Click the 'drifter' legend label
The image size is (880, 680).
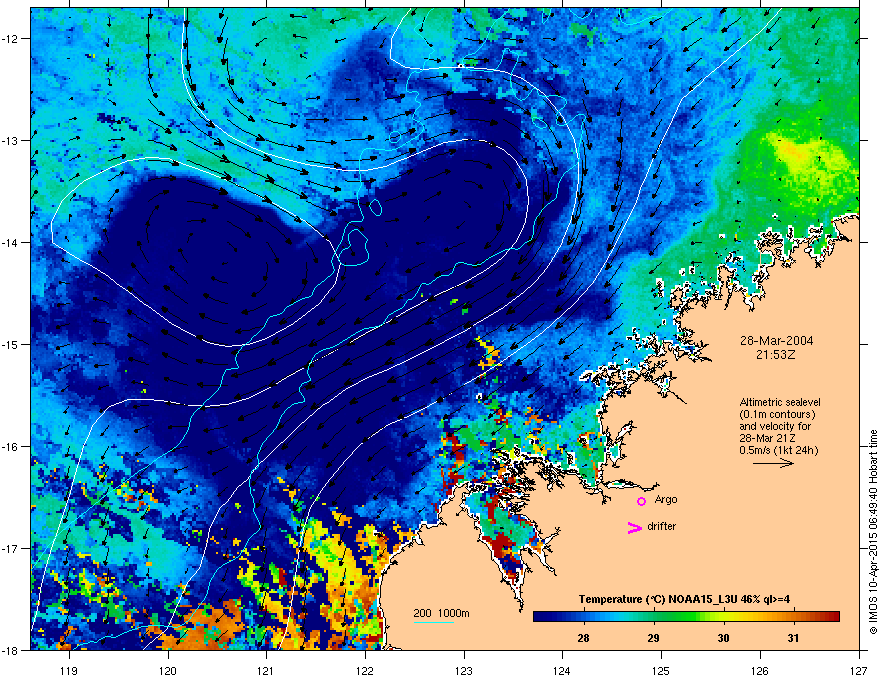coord(662,526)
